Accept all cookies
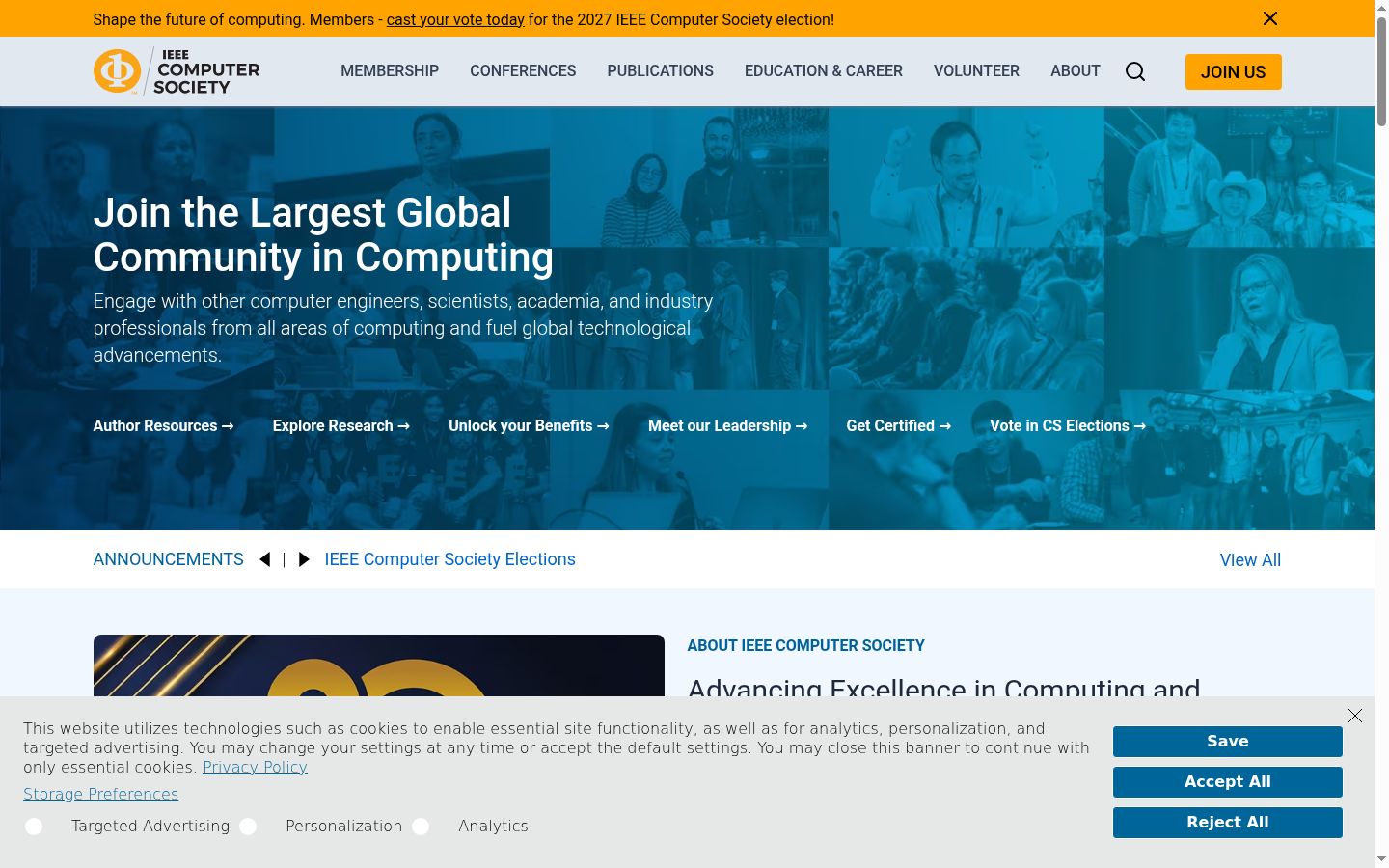Screen dimensions: 1389x868 click(1228, 782)
